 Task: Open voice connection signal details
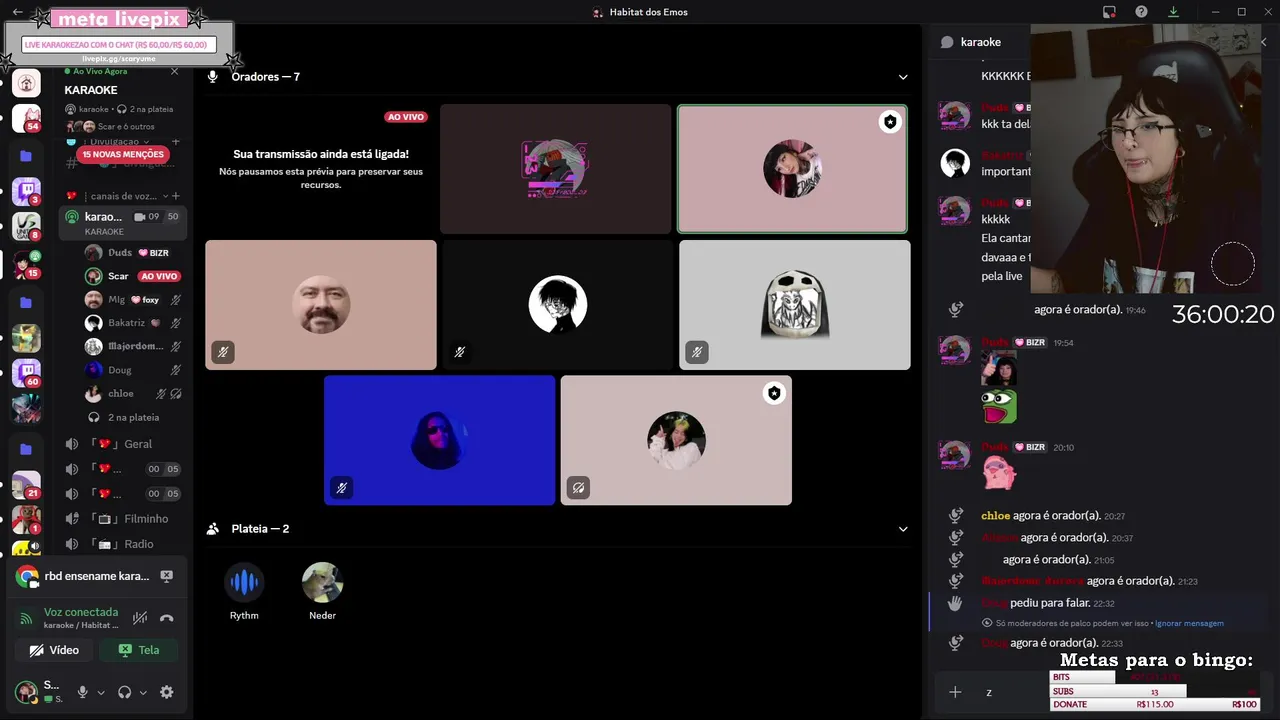tap(27, 618)
